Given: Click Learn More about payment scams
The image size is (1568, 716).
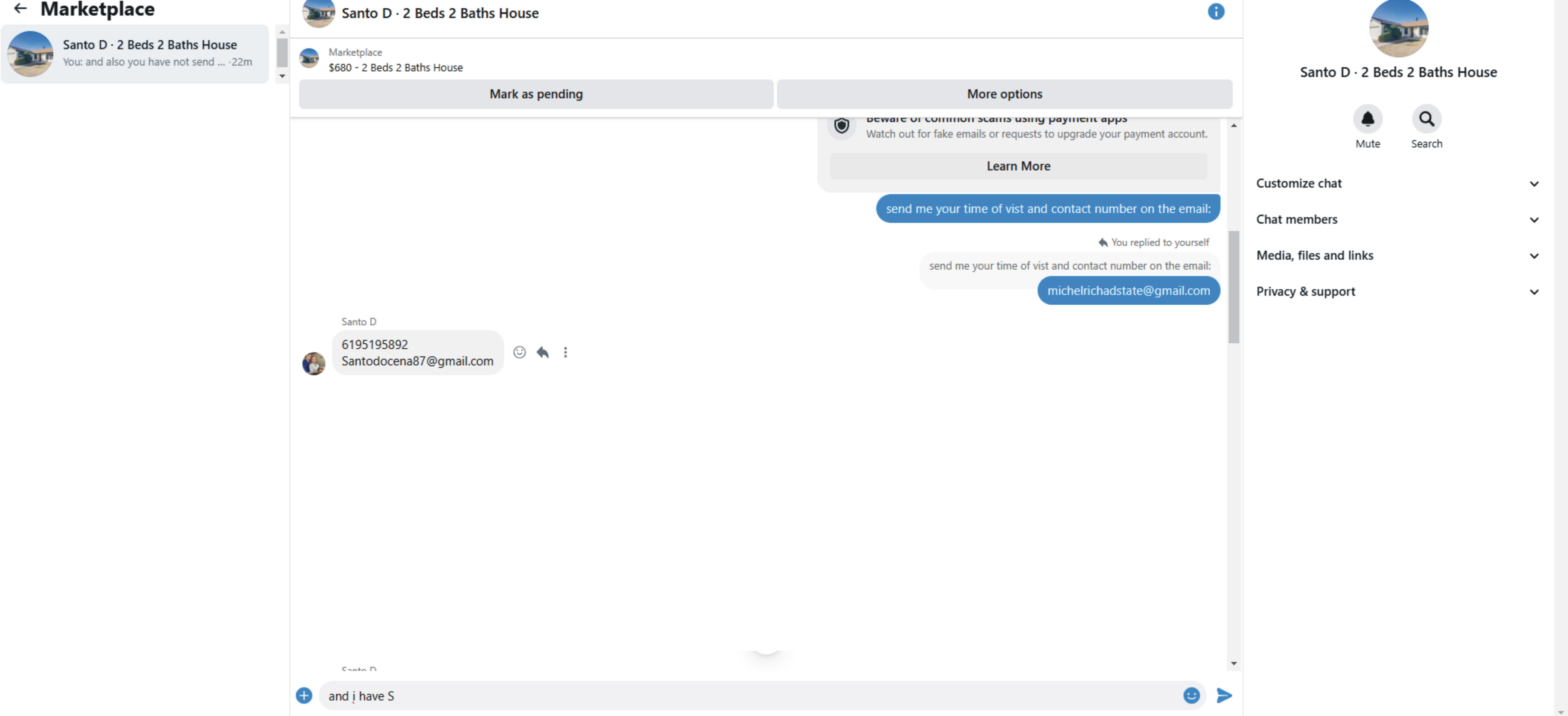Looking at the screenshot, I should 1018,166.
